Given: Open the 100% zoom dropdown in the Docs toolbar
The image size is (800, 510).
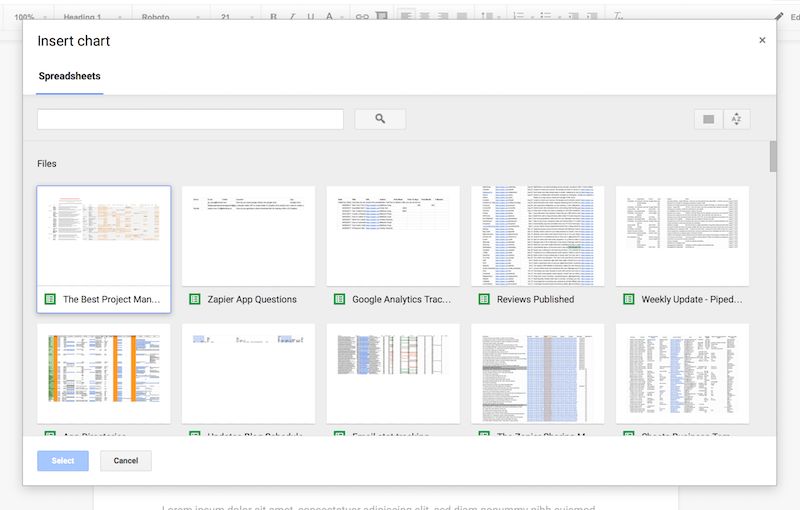Looking at the screenshot, I should (x=31, y=17).
